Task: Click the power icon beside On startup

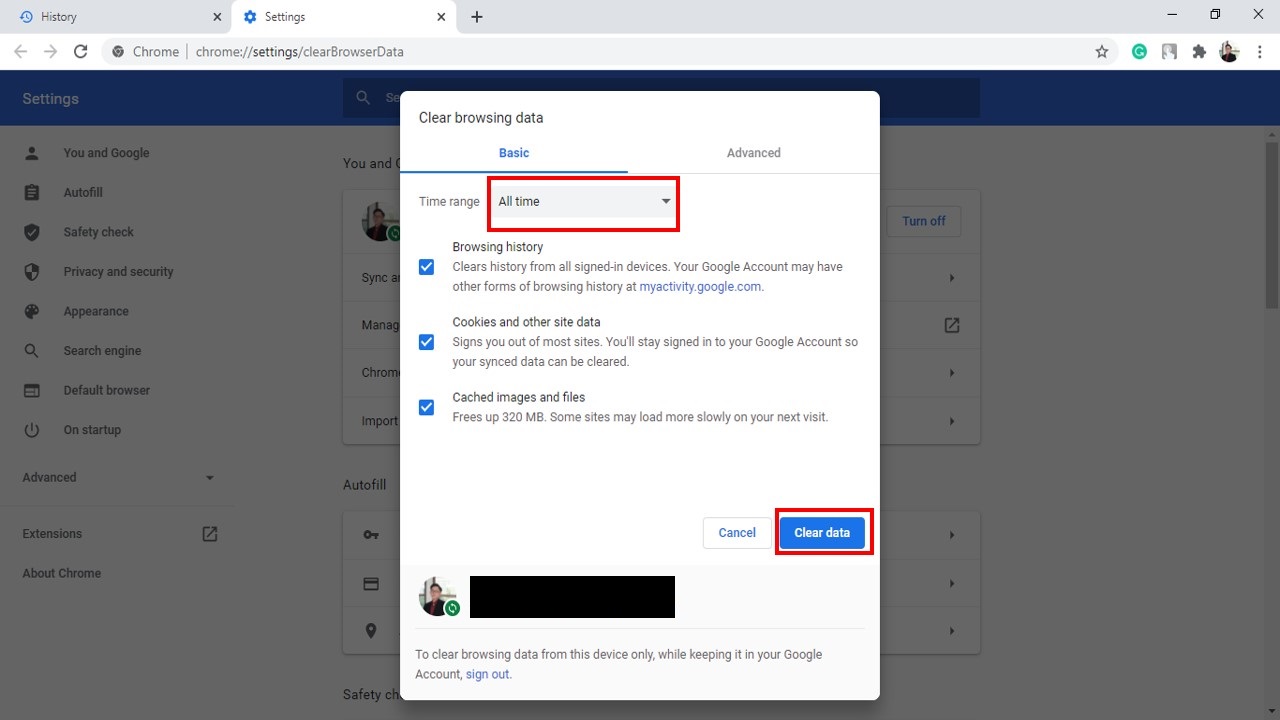Action: 32,430
